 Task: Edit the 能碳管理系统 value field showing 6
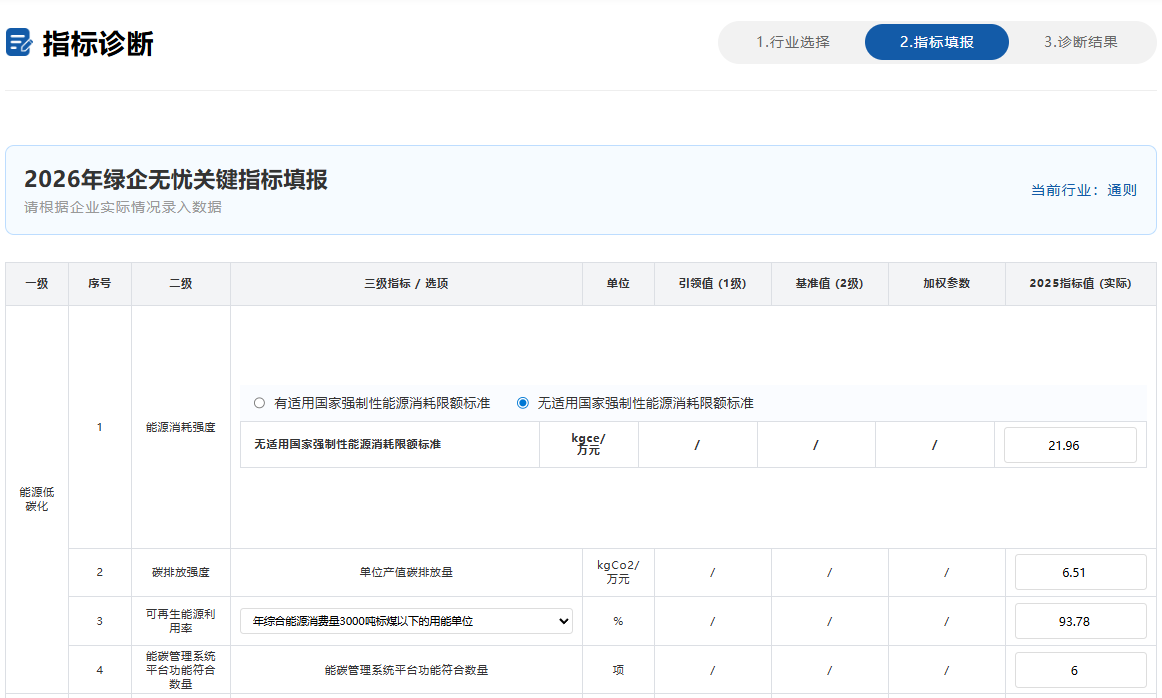pos(1080,670)
